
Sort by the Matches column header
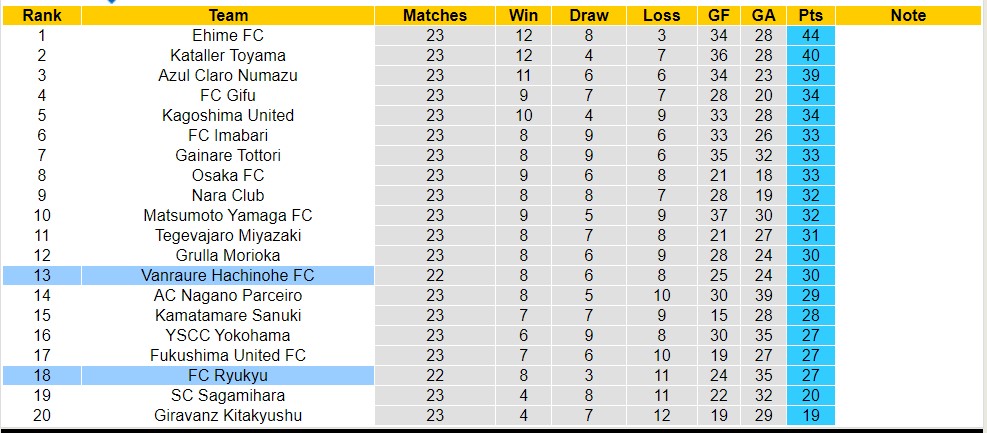point(435,15)
